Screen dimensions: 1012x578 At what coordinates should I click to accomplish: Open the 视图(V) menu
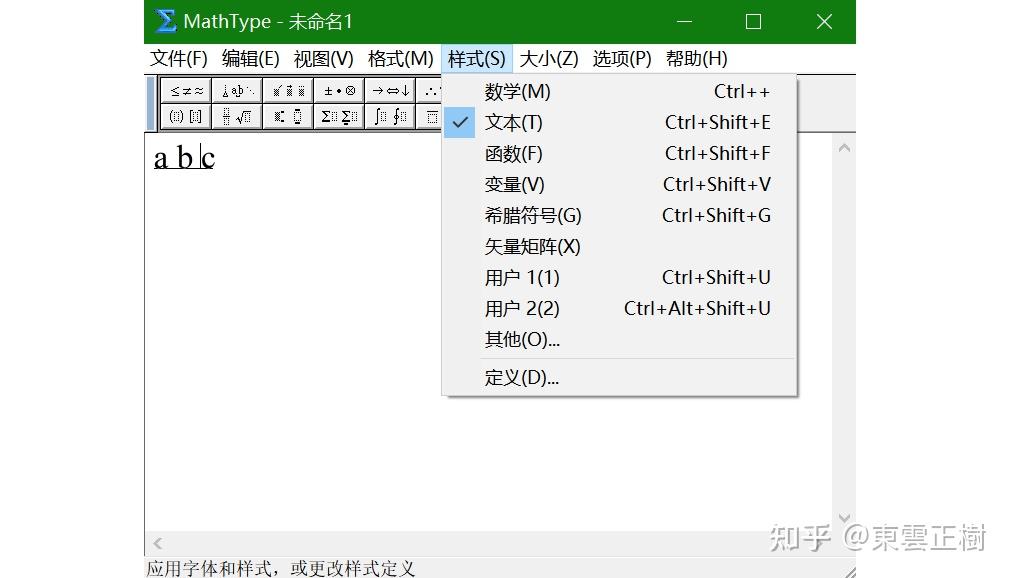pyautogui.click(x=323, y=59)
